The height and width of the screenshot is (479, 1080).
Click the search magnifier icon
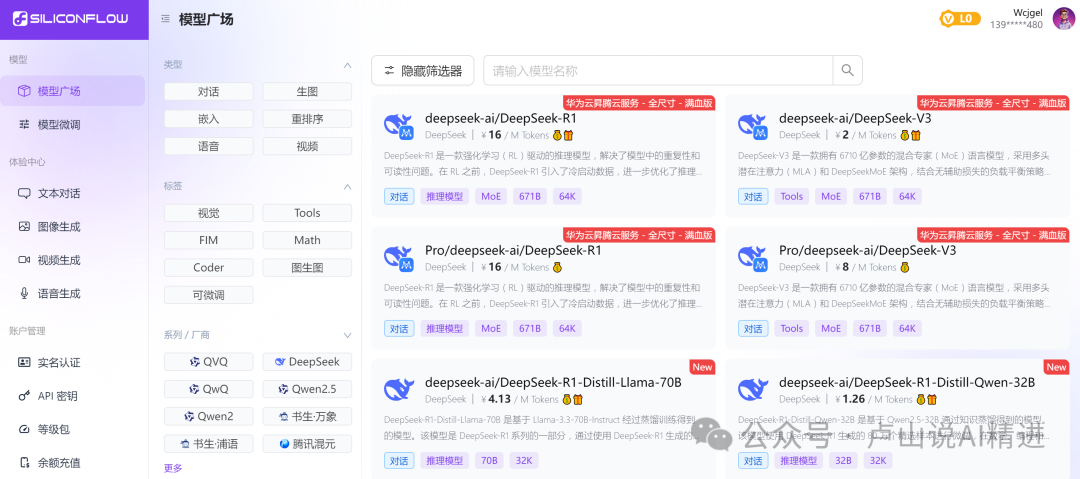tap(848, 70)
